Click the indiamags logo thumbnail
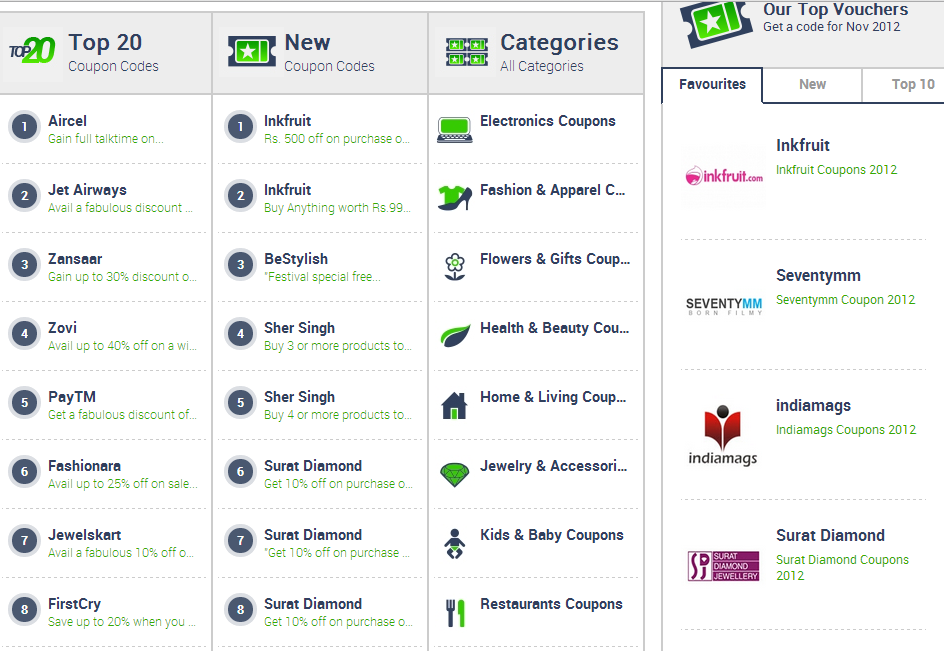This screenshot has height=651, width=944. tap(722, 435)
